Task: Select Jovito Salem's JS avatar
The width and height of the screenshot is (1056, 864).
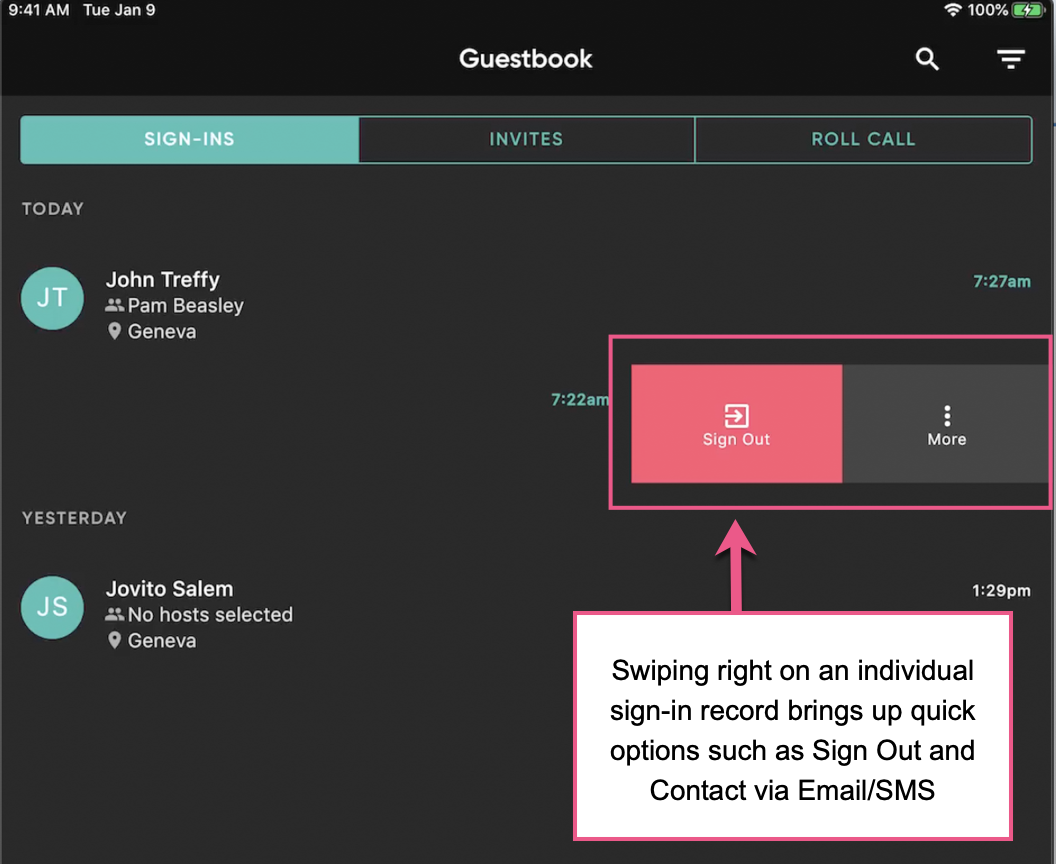Action: (x=52, y=607)
